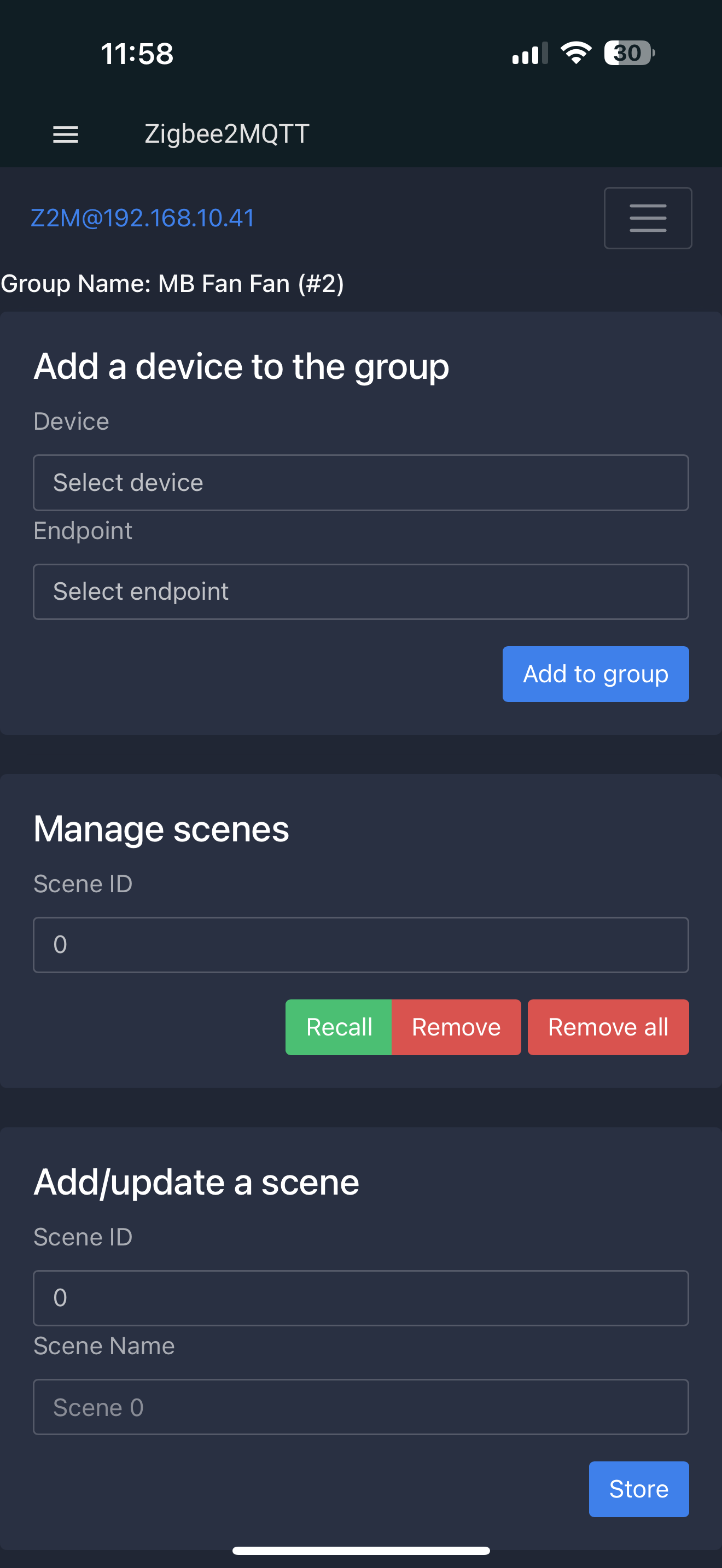The image size is (722, 1568).
Task: Tap the Zigbee2MQTT header title
Action: 226,134
